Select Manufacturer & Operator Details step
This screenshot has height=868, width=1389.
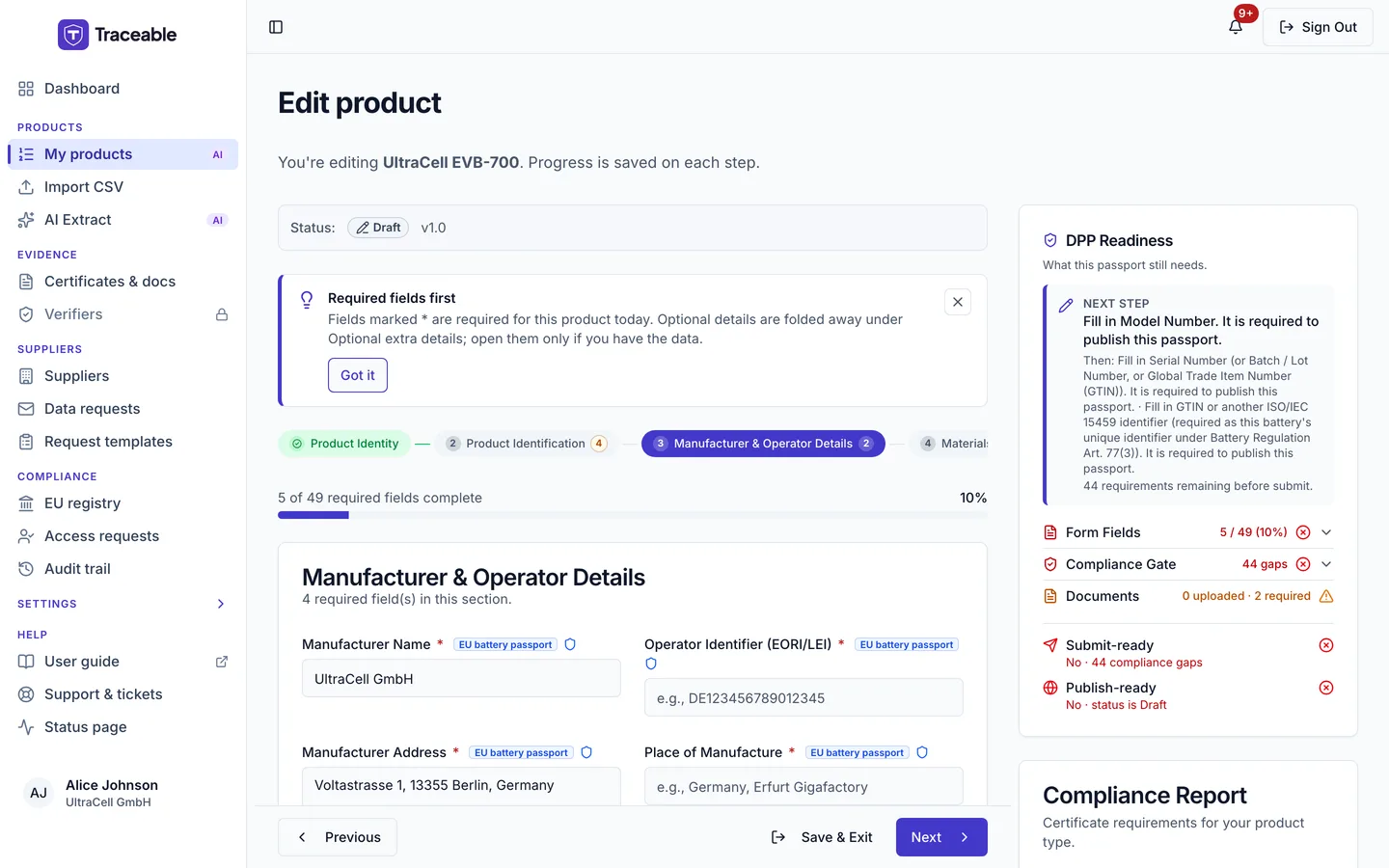click(763, 444)
